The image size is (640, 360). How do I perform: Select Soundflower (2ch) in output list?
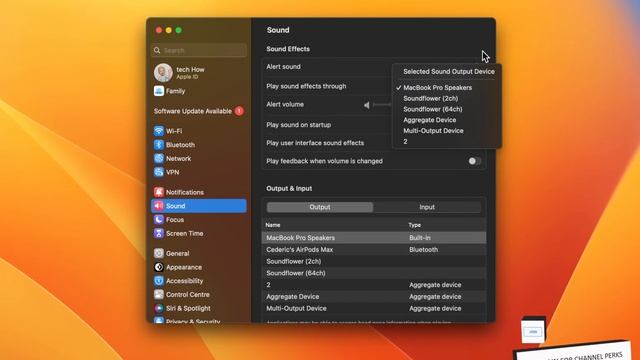374,261
